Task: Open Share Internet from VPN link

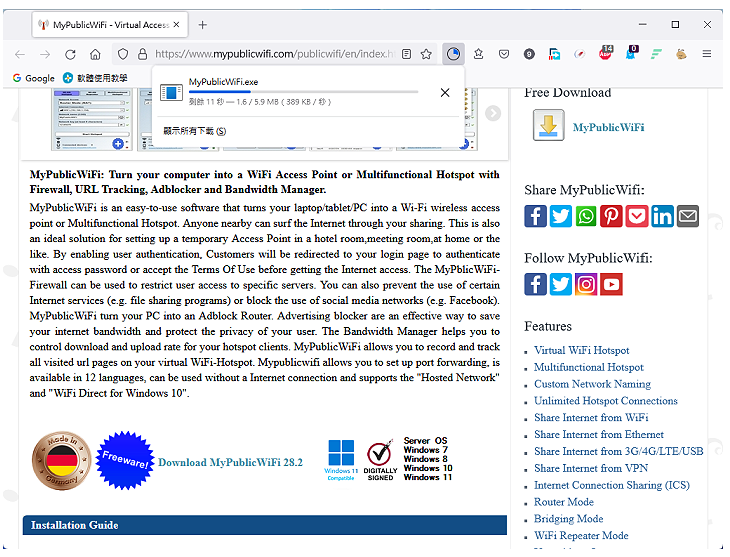Action: coord(591,468)
